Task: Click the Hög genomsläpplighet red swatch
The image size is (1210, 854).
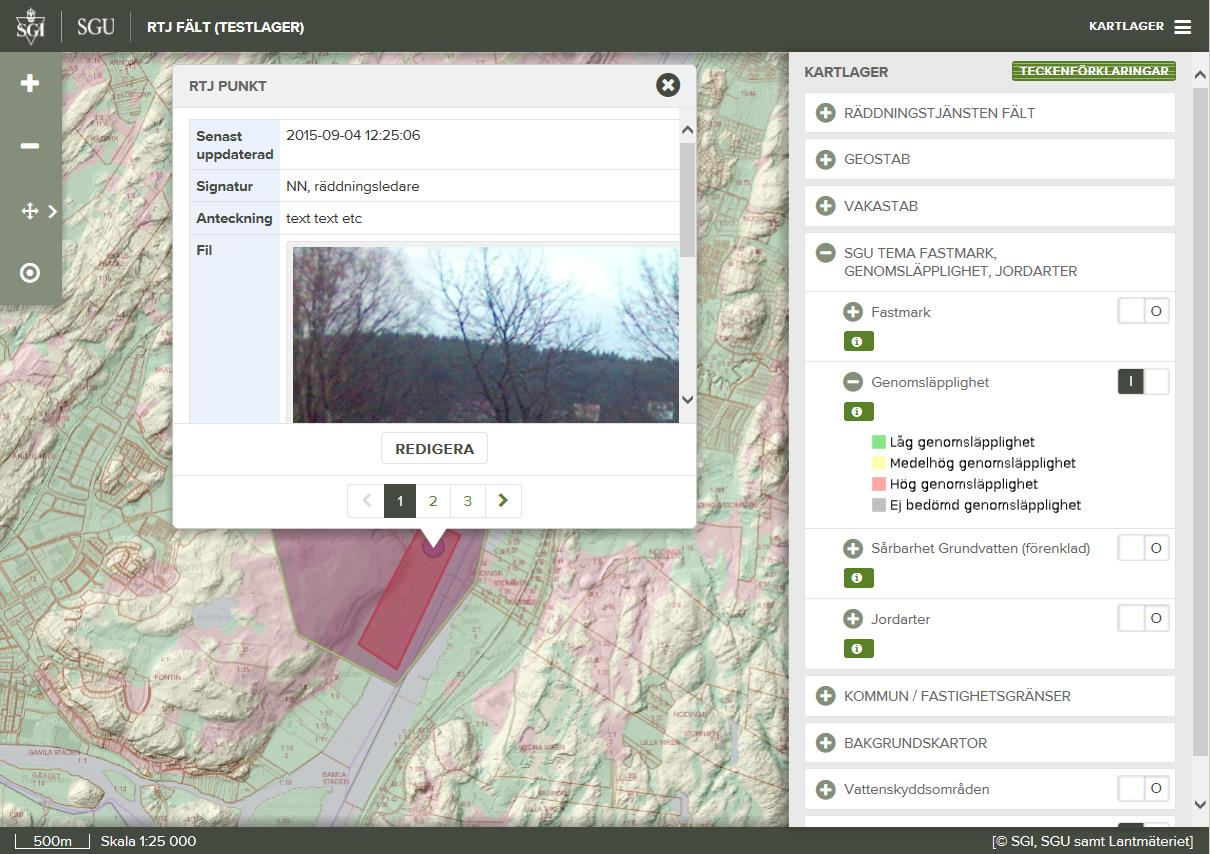Action: [879, 484]
